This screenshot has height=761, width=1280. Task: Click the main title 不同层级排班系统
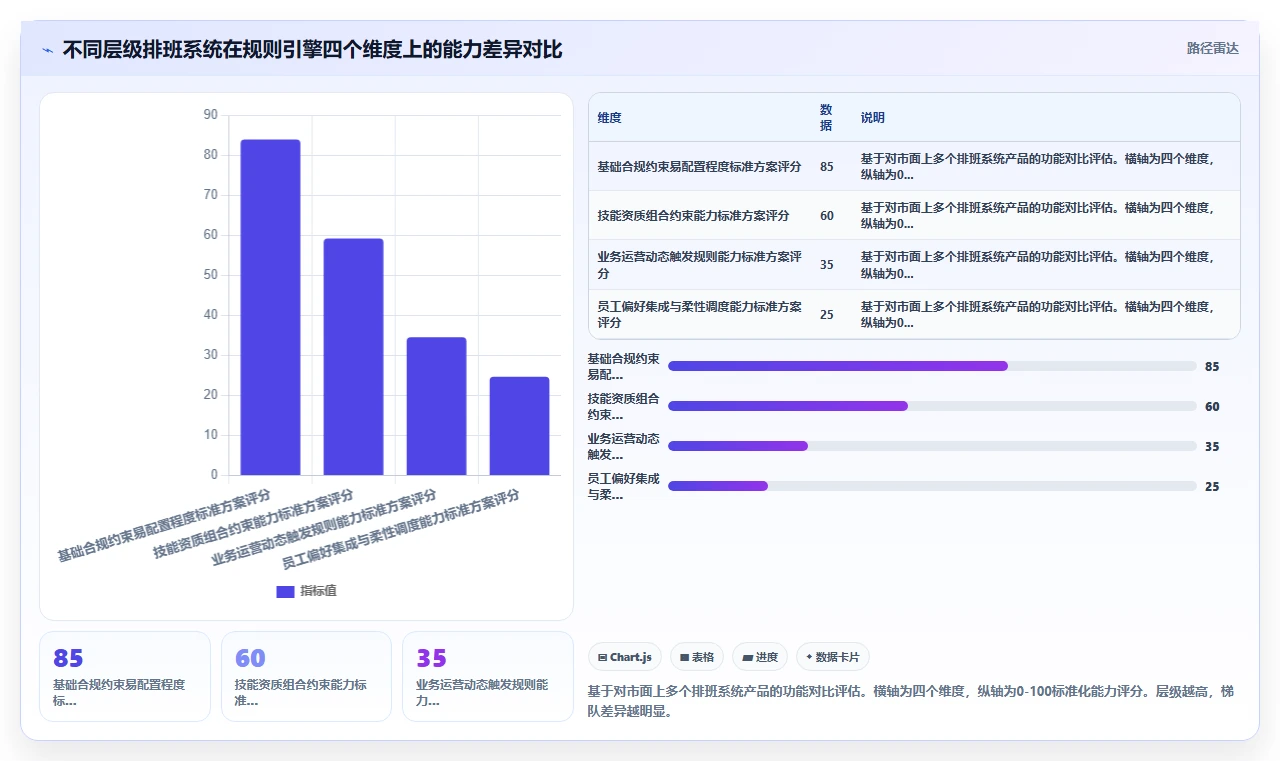(x=312, y=49)
